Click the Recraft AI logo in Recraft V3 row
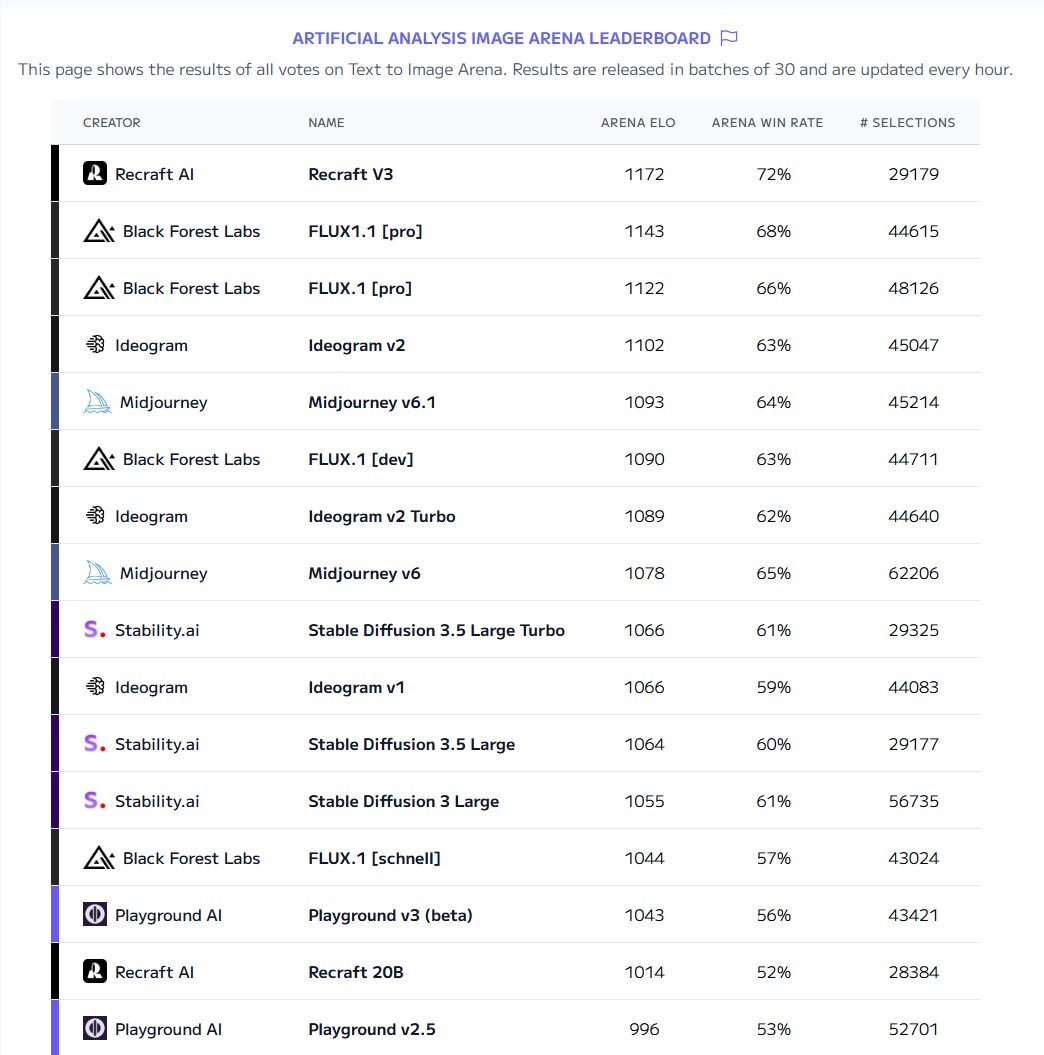The width and height of the screenshot is (1044, 1055). pyautogui.click(x=95, y=173)
